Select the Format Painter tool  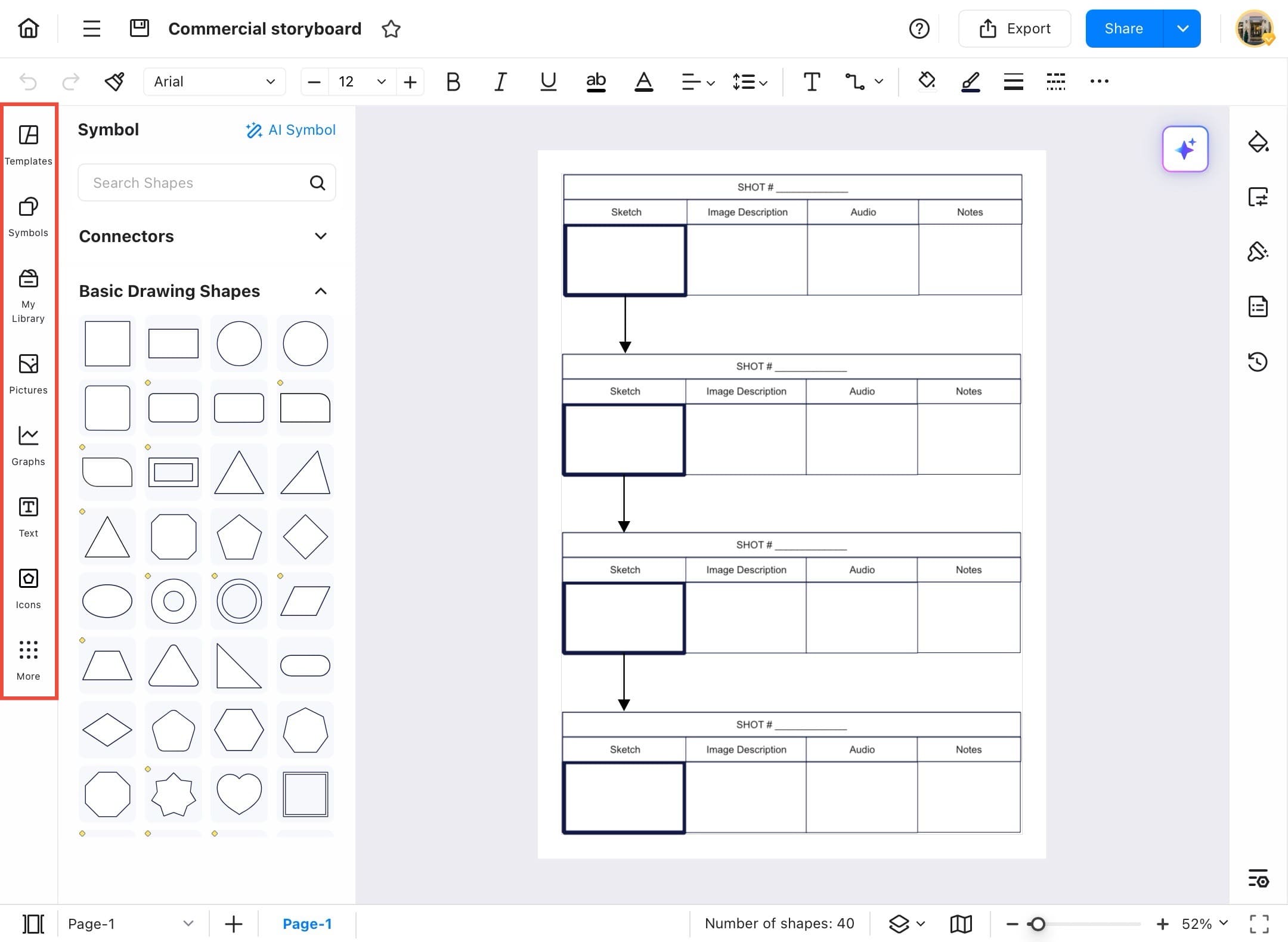(114, 82)
